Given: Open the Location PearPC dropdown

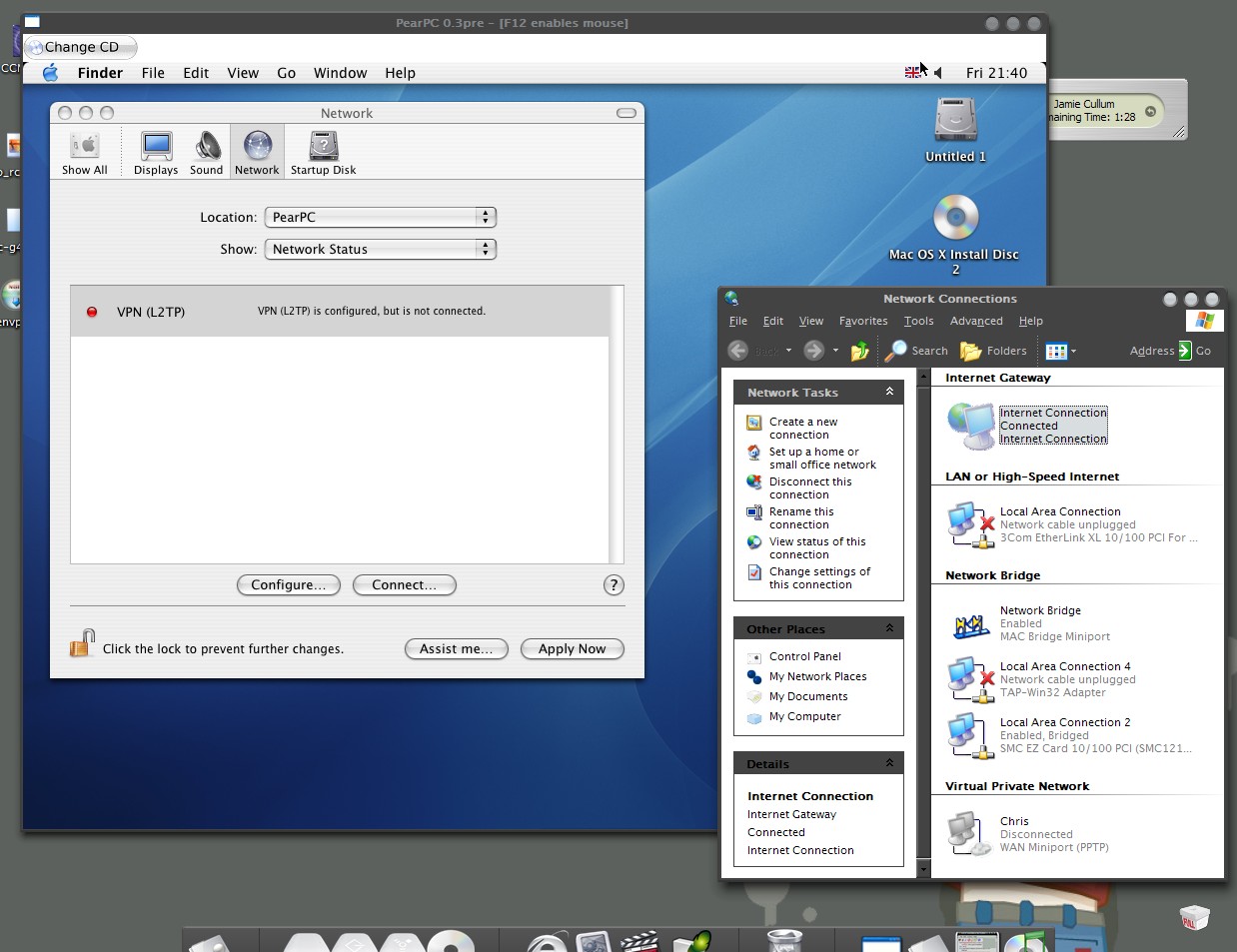Looking at the screenshot, I should point(380,217).
